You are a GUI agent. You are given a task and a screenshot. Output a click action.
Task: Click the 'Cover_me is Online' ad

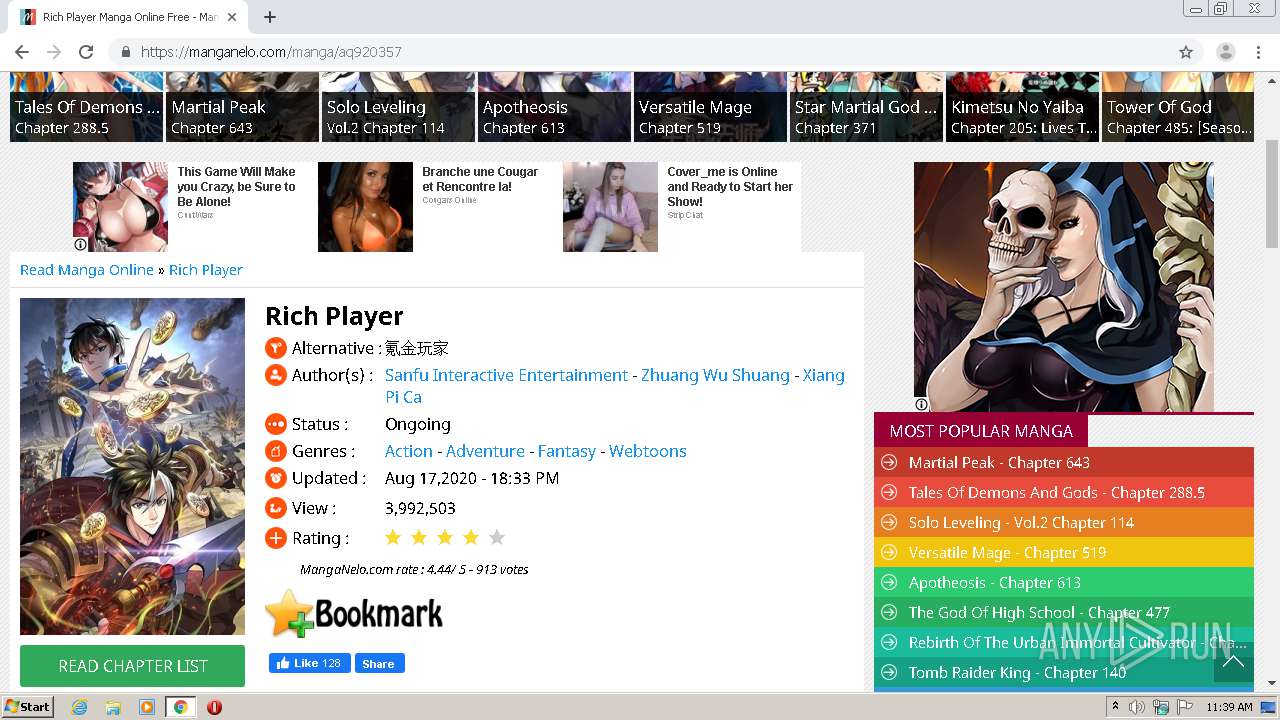point(682,207)
